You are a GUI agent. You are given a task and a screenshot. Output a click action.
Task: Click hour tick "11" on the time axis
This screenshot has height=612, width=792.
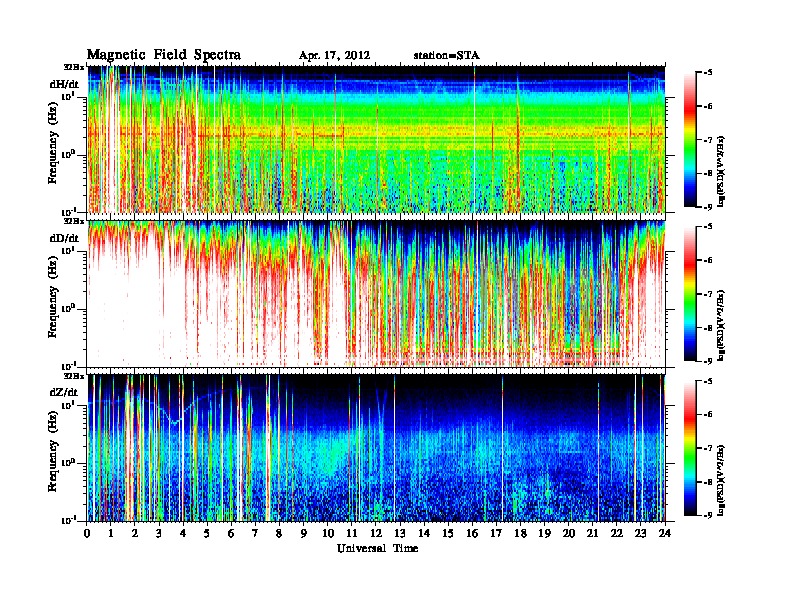[352, 534]
